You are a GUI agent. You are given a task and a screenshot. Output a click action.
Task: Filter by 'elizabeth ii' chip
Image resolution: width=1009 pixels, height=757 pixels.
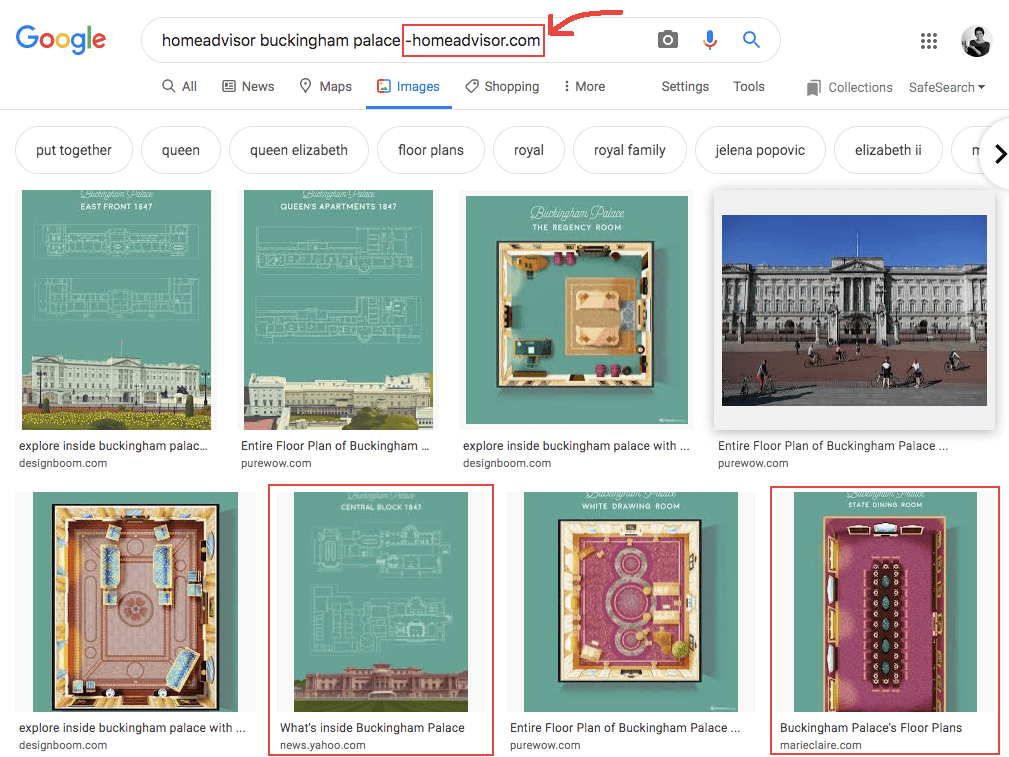(x=888, y=150)
